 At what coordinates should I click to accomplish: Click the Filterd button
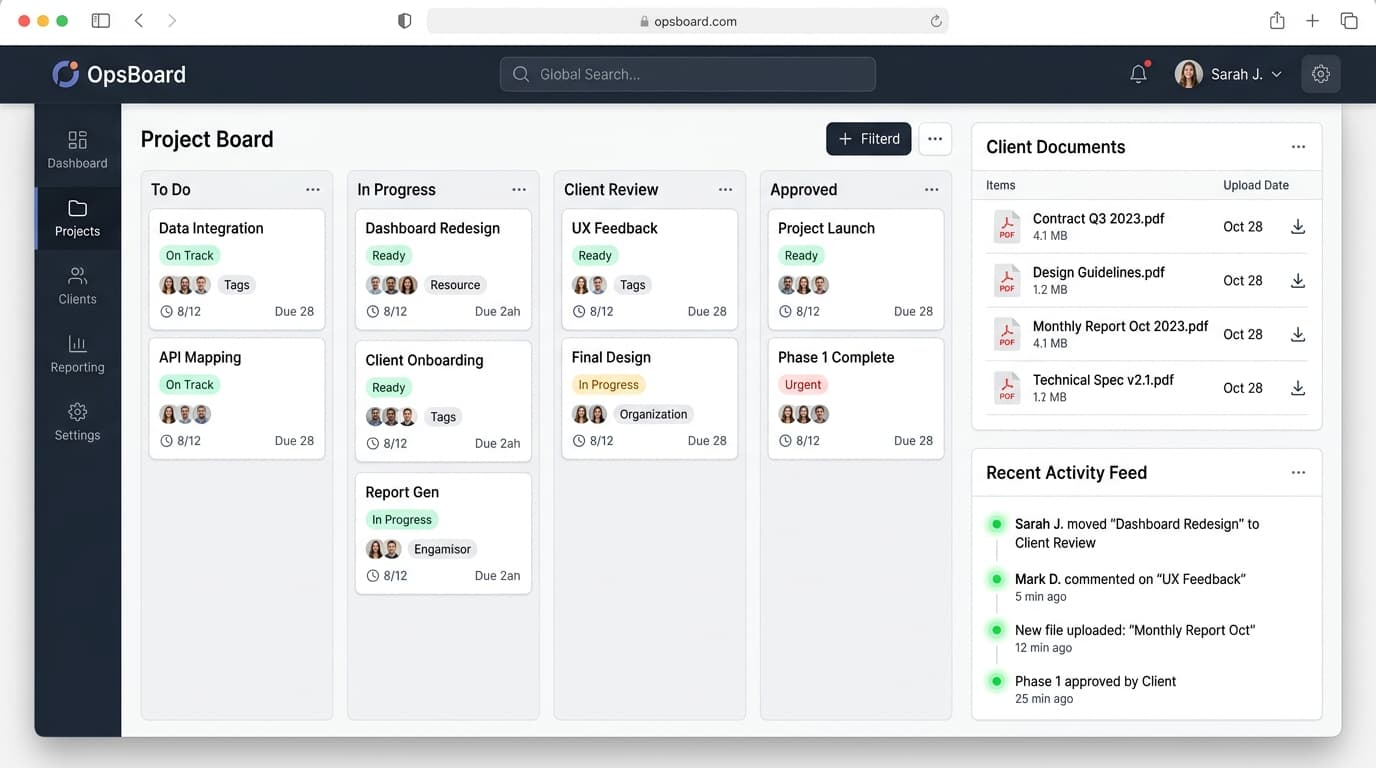point(869,139)
